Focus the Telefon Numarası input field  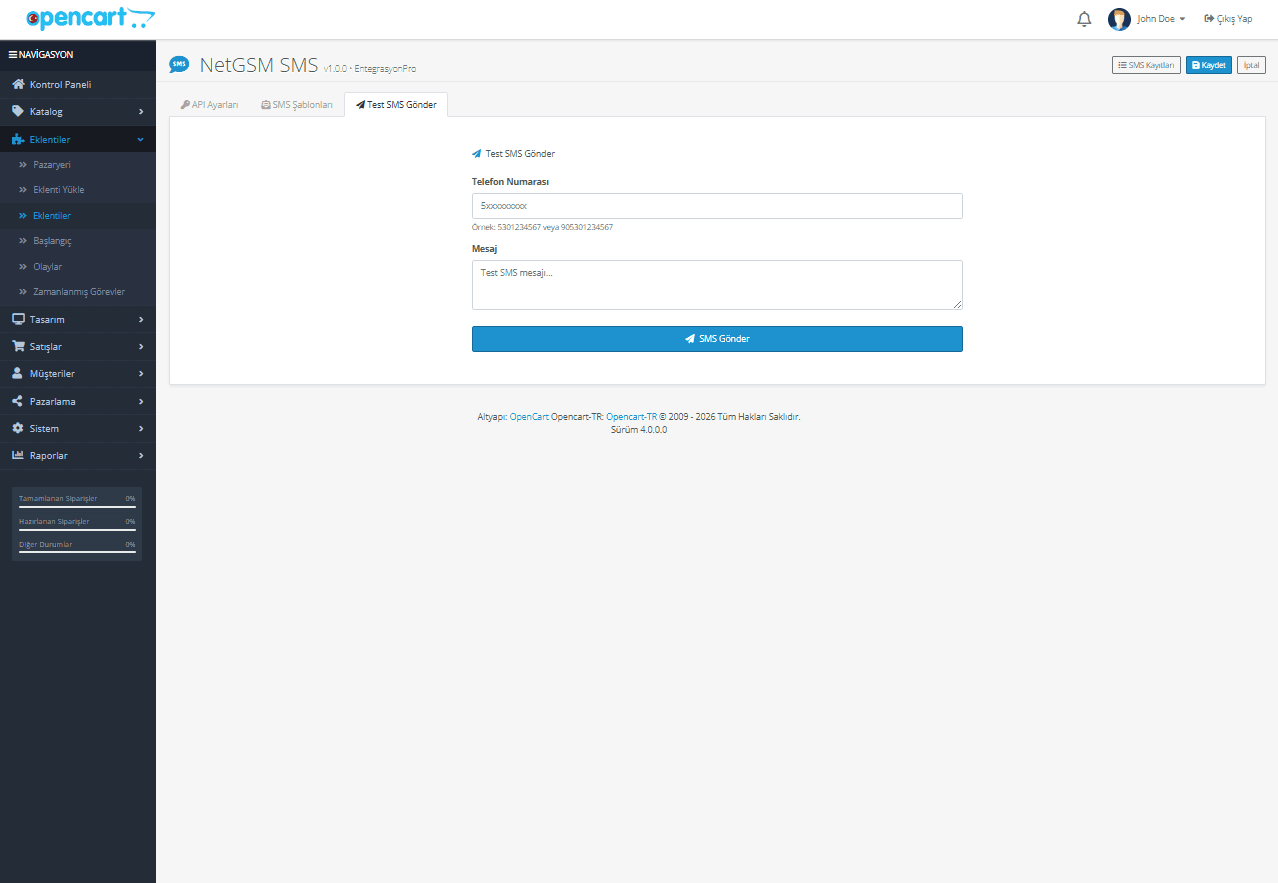[x=717, y=206]
